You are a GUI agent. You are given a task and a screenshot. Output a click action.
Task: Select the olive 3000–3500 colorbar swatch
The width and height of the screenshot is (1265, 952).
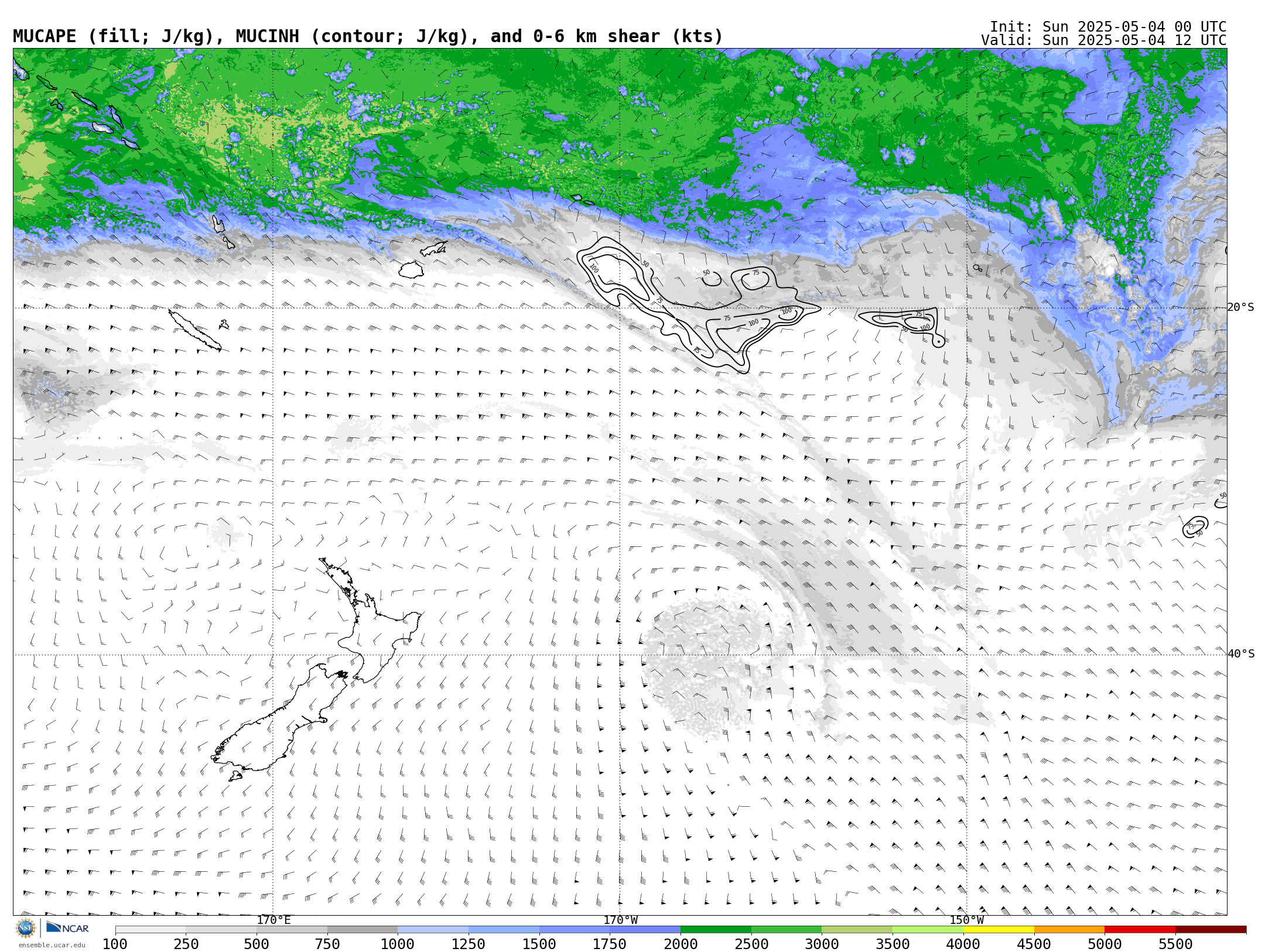pos(857,930)
